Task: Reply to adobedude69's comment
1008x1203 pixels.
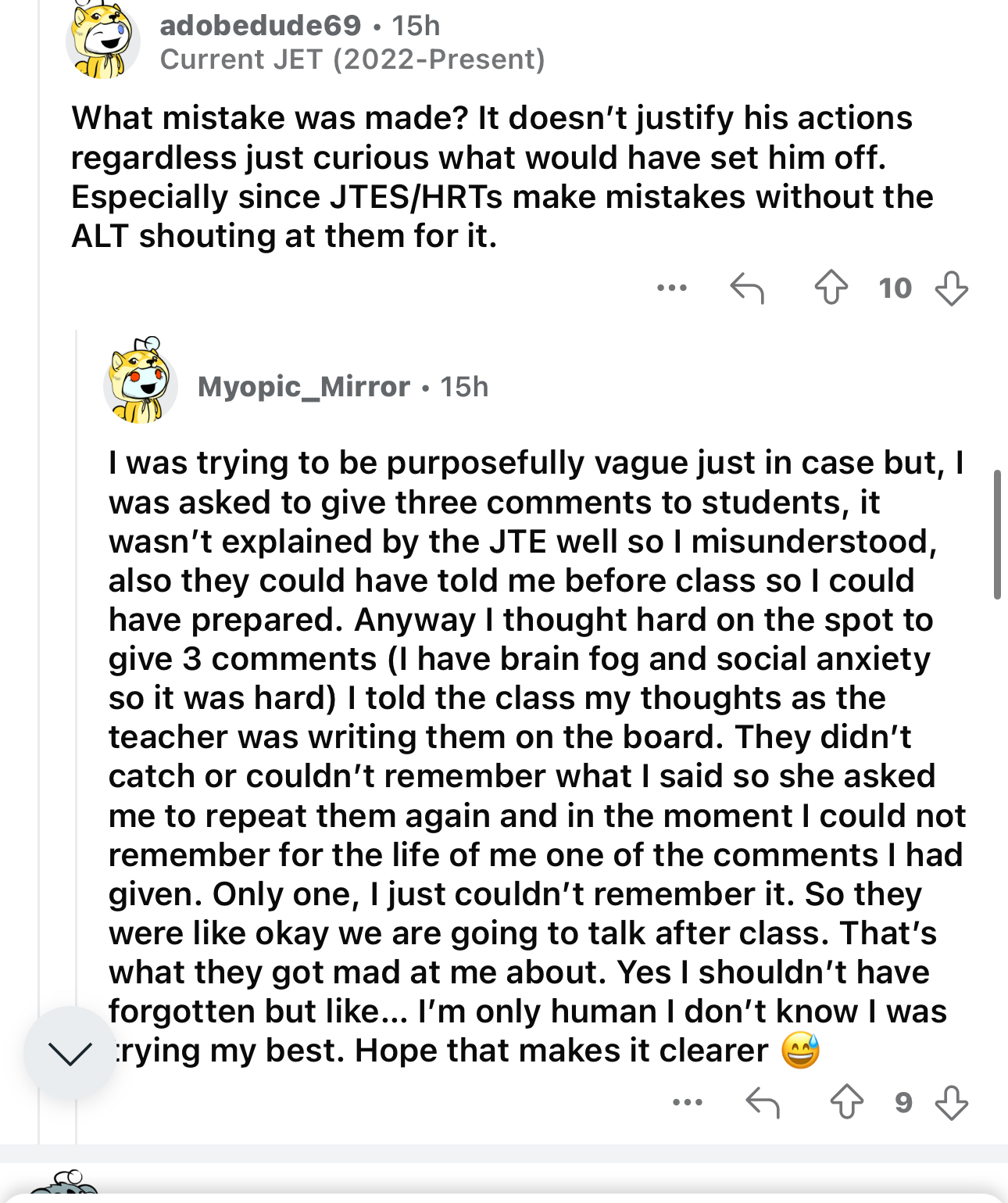Action: coord(747,288)
